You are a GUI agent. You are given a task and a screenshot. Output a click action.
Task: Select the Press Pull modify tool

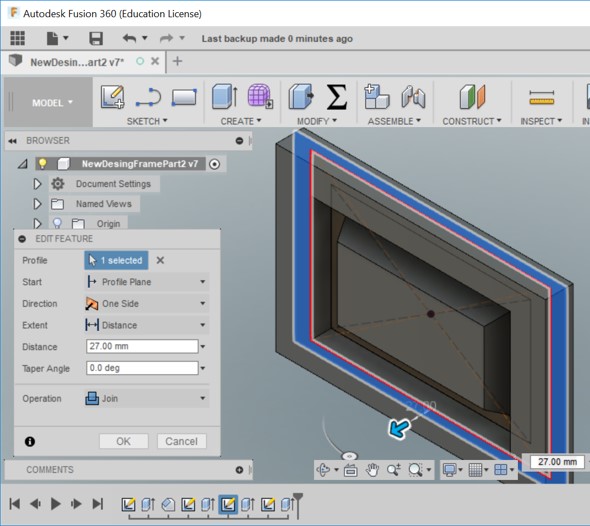[x=301, y=96]
